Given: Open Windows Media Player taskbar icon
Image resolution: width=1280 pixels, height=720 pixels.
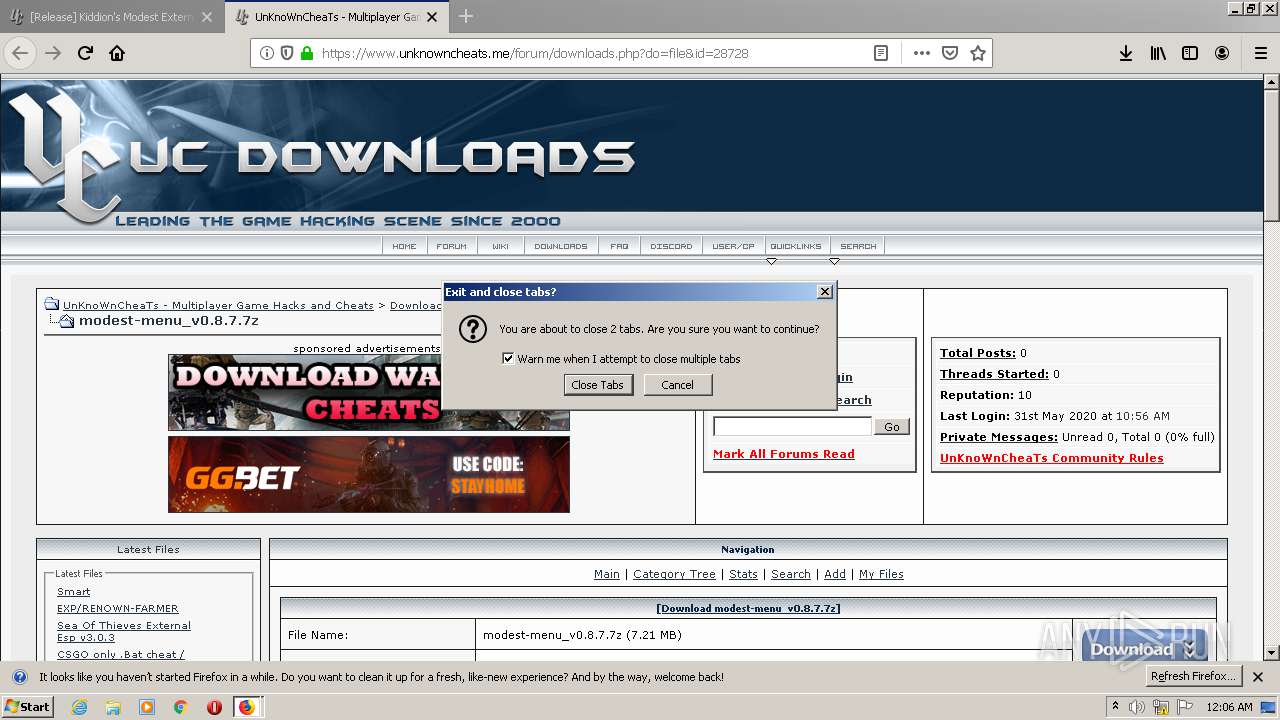Looking at the screenshot, I should coord(147,707).
